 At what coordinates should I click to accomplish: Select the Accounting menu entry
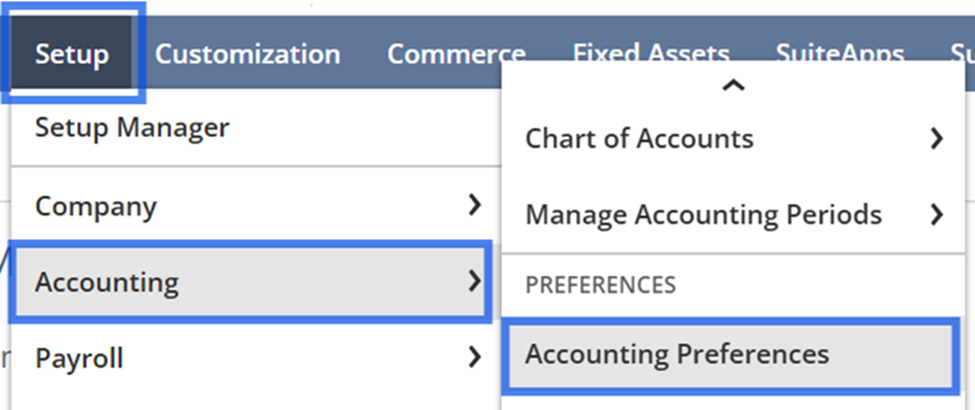click(x=107, y=283)
